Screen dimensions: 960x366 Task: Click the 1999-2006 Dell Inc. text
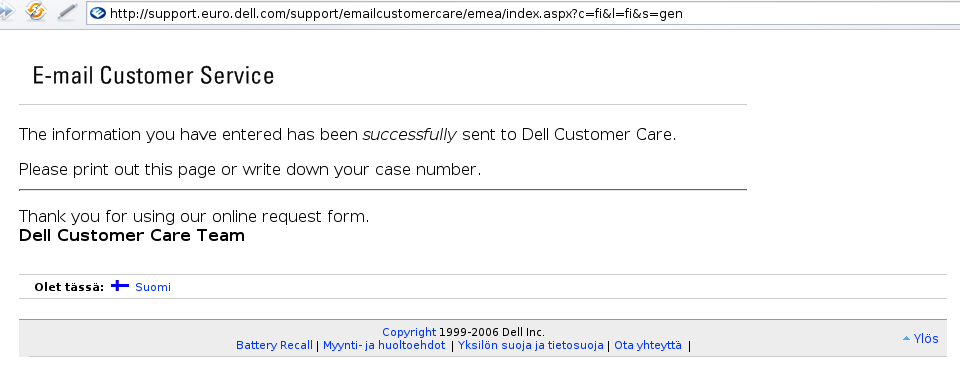492,332
